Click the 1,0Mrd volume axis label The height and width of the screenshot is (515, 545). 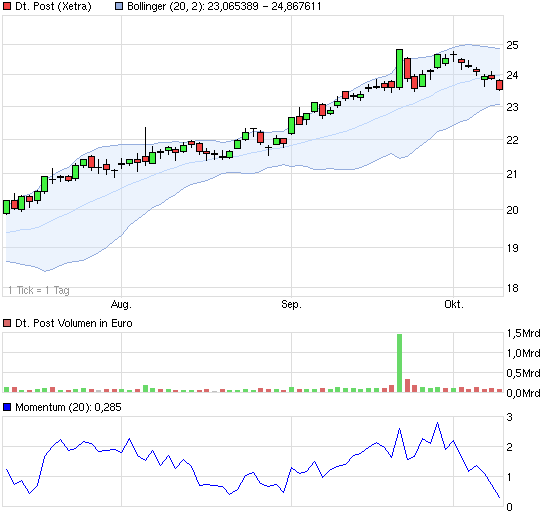[x=523, y=353]
